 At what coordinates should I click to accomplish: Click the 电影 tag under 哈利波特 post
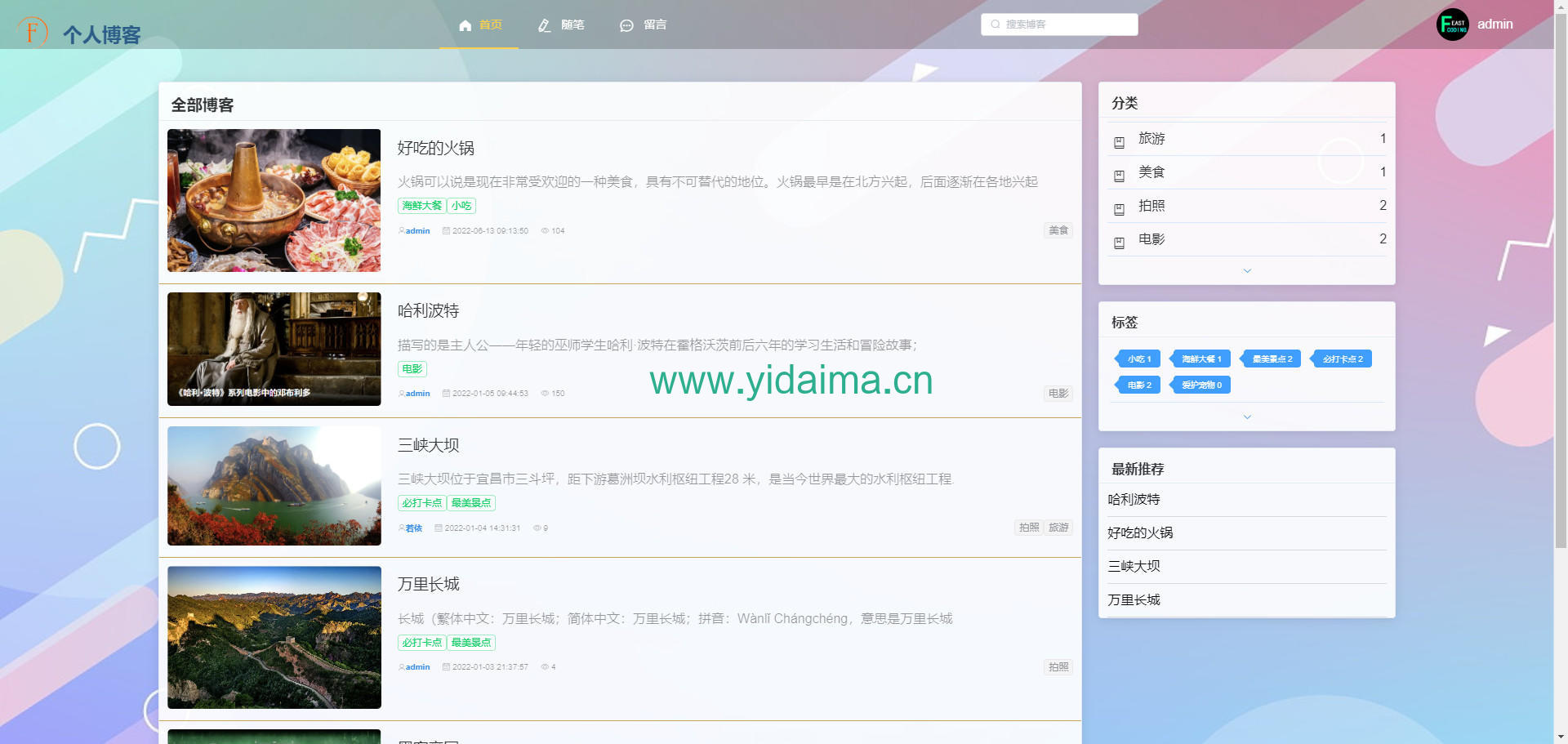pos(412,369)
